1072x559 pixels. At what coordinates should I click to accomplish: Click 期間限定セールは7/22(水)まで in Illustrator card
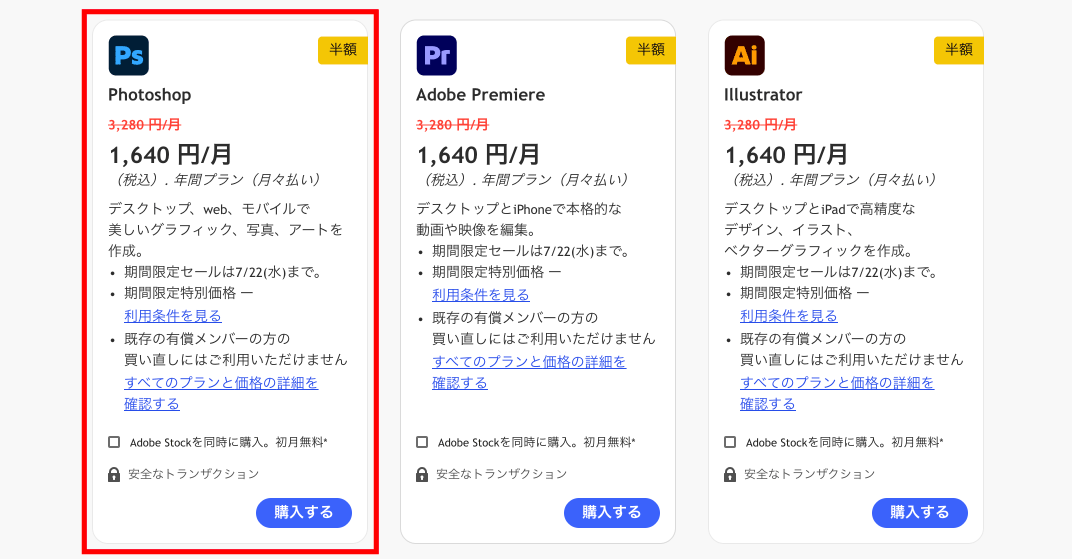pos(839,273)
